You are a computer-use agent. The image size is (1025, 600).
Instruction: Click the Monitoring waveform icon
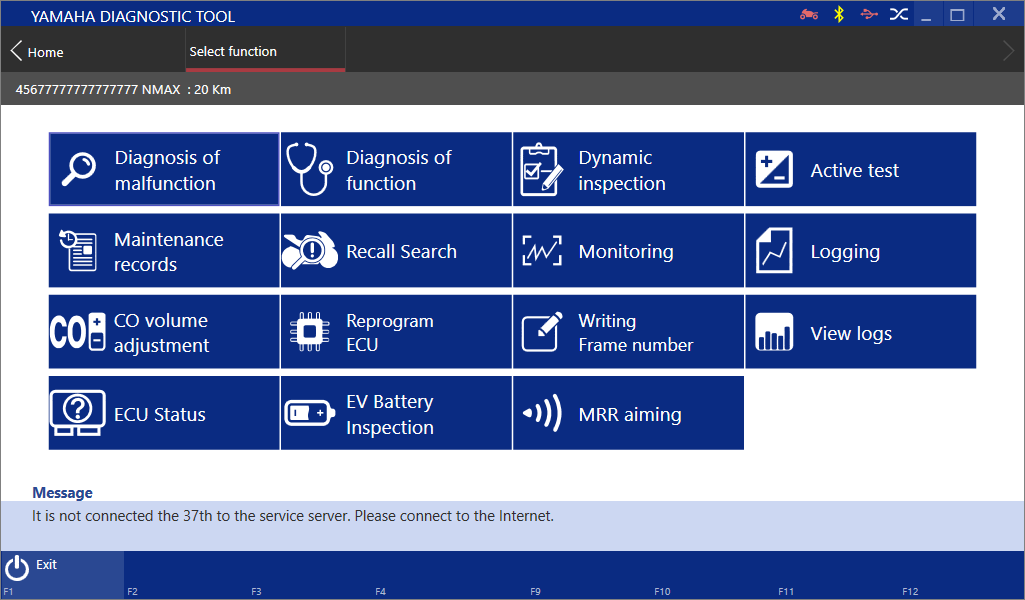point(542,250)
